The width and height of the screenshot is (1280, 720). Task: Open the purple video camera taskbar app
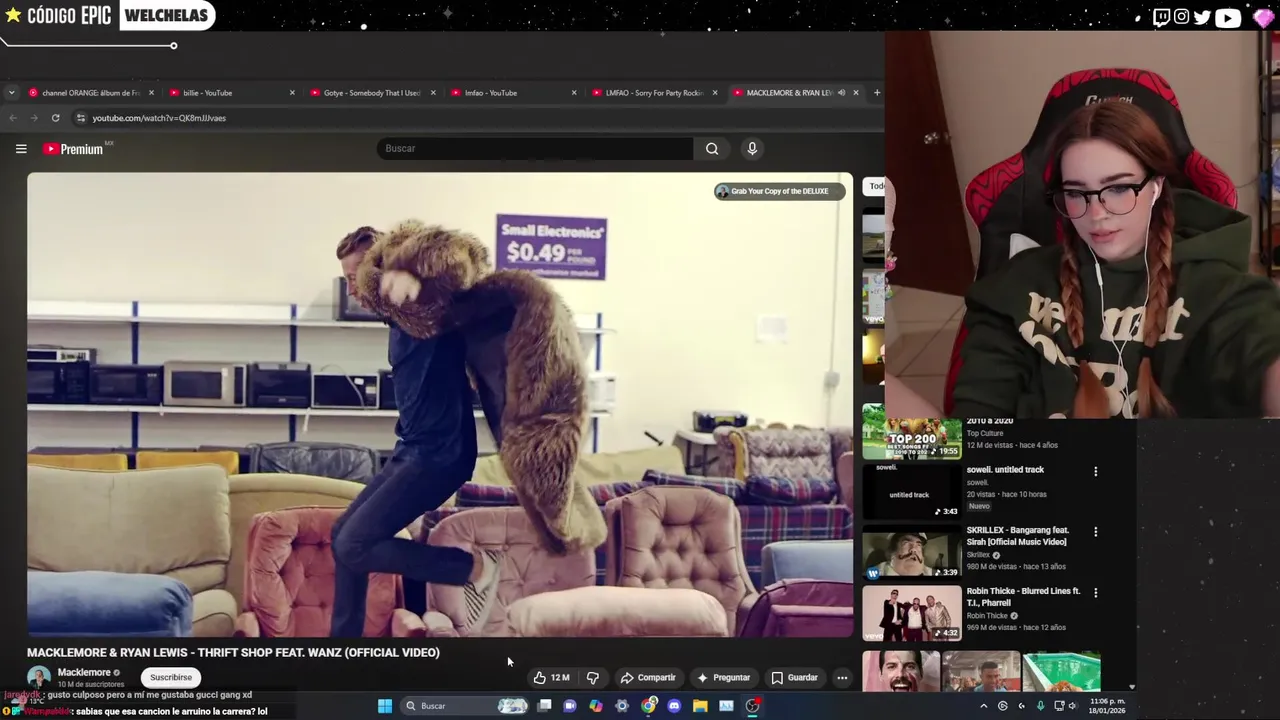click(x=570, y=706)
